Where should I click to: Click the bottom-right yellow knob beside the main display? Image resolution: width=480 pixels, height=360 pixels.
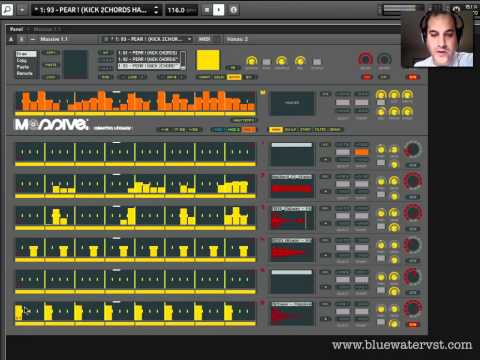pos(407,112)
